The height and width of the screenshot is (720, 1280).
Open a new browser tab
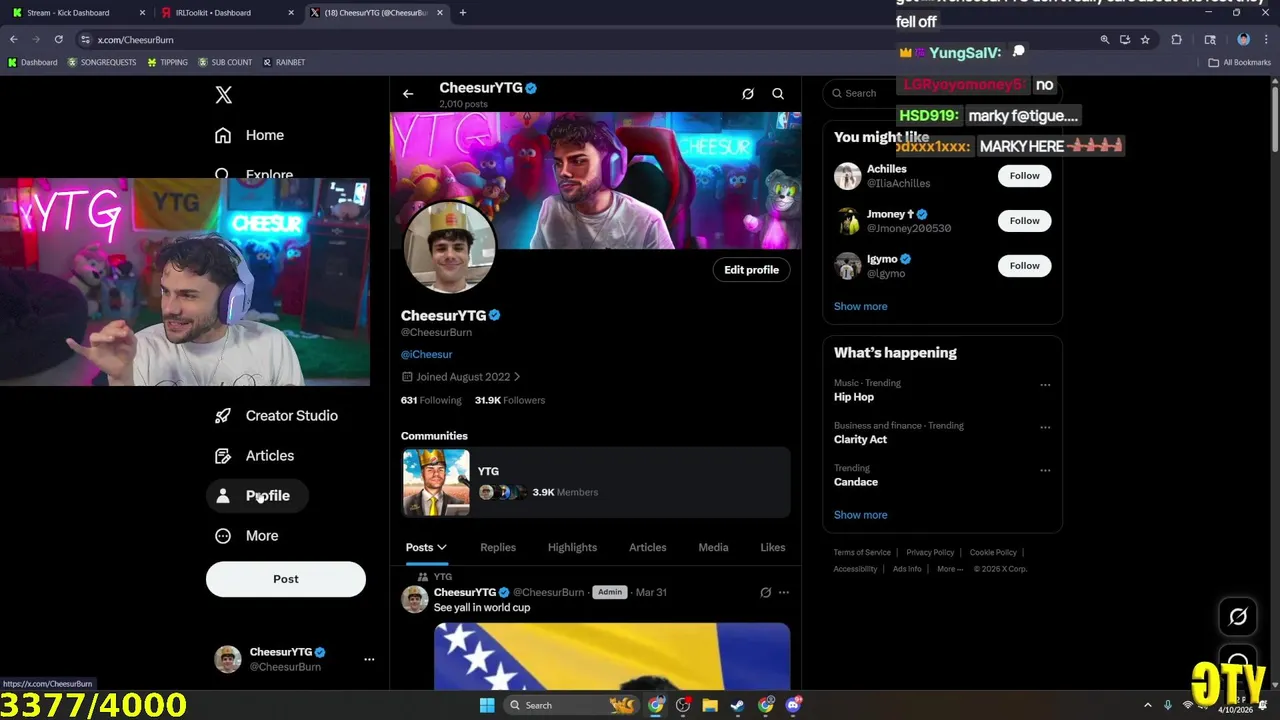point(462,13)
